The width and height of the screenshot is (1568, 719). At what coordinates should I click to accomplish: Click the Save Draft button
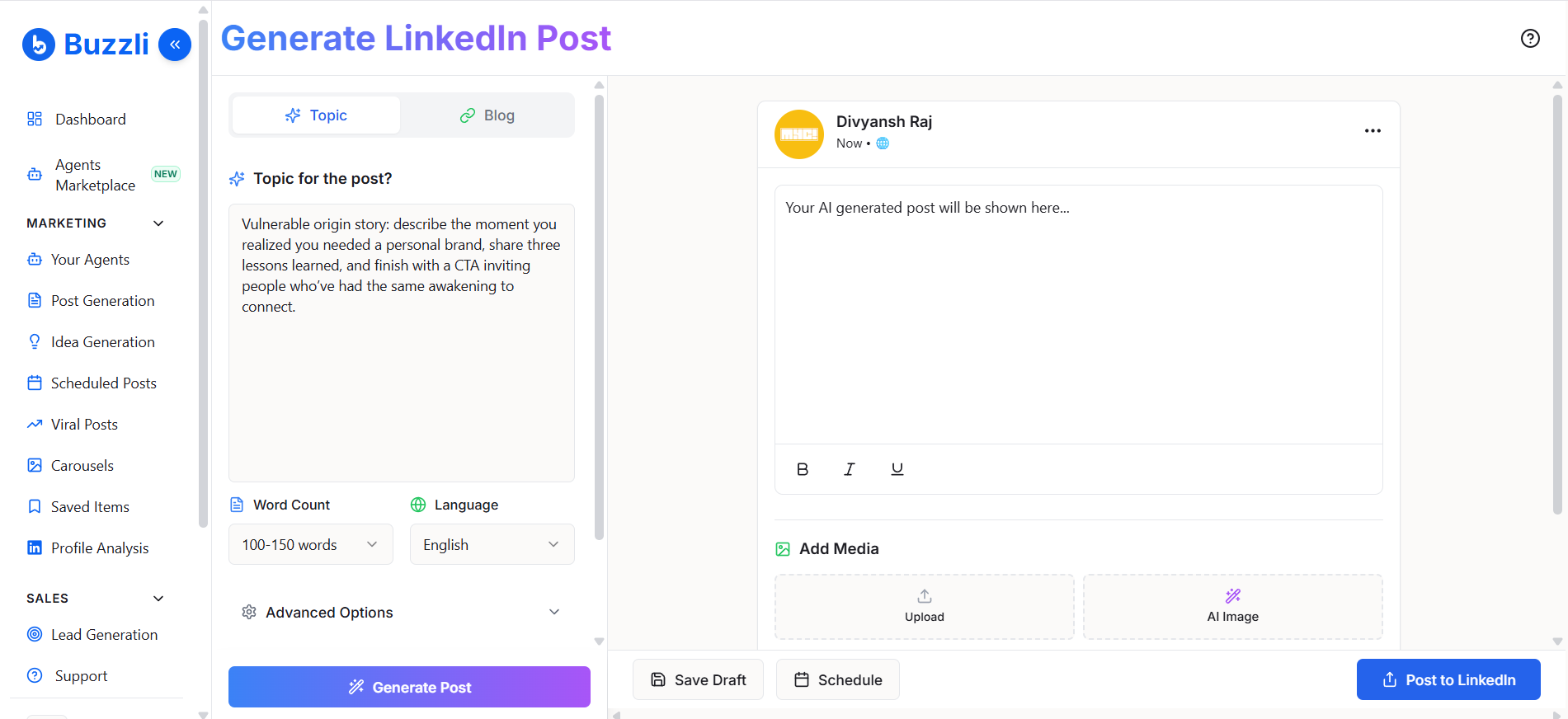(x=698, y=679)
